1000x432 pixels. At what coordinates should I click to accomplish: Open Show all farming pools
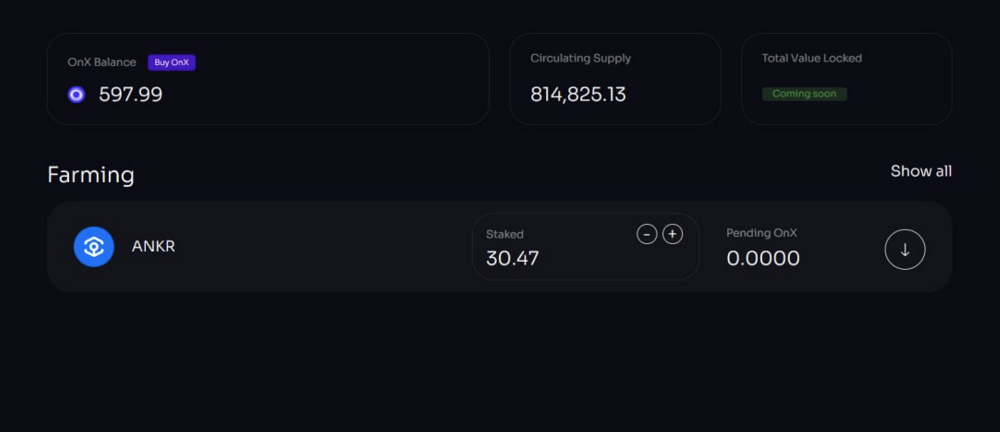(921, 171)
